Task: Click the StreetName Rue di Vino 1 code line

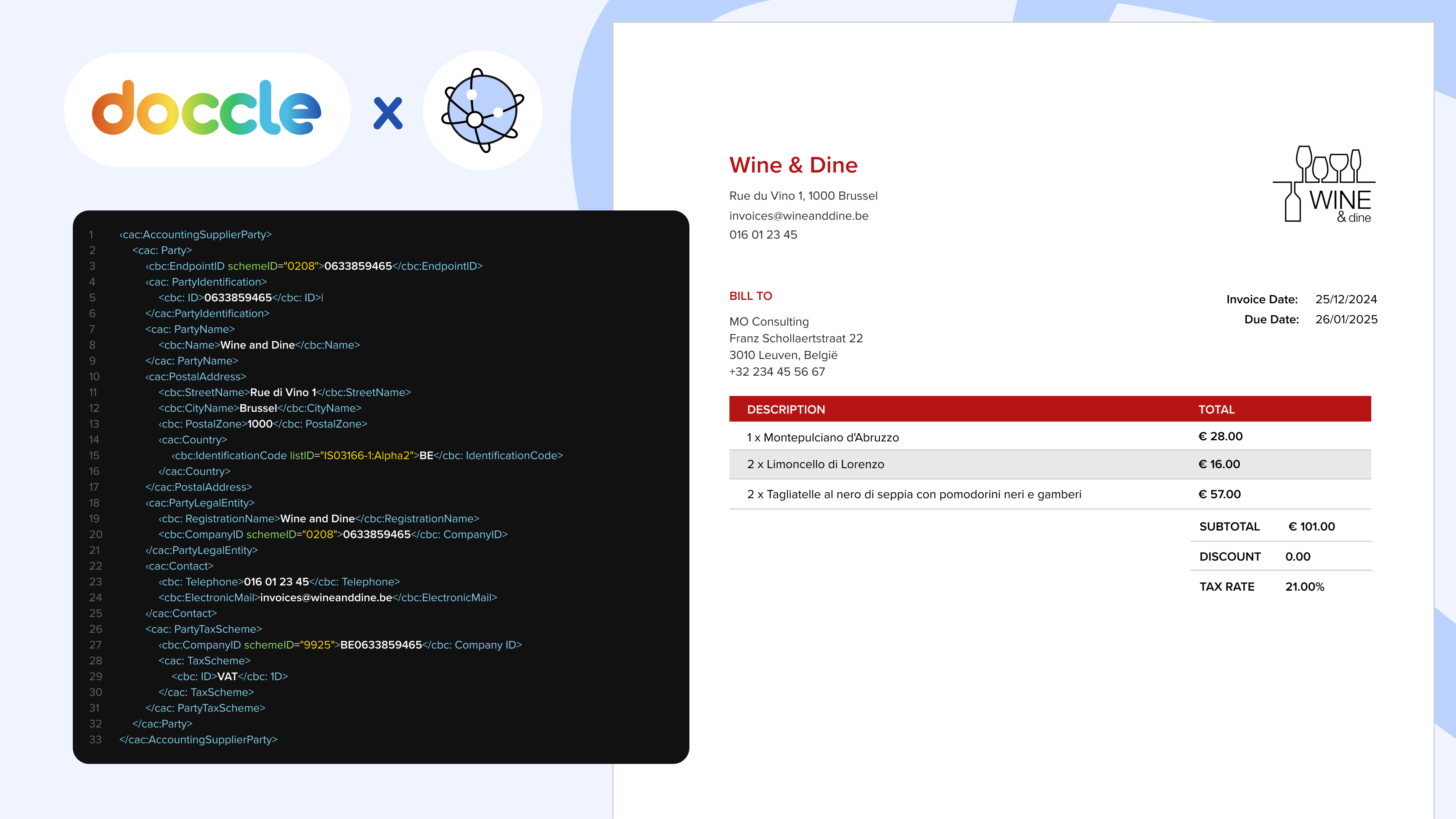Action: tap(284, 392)
